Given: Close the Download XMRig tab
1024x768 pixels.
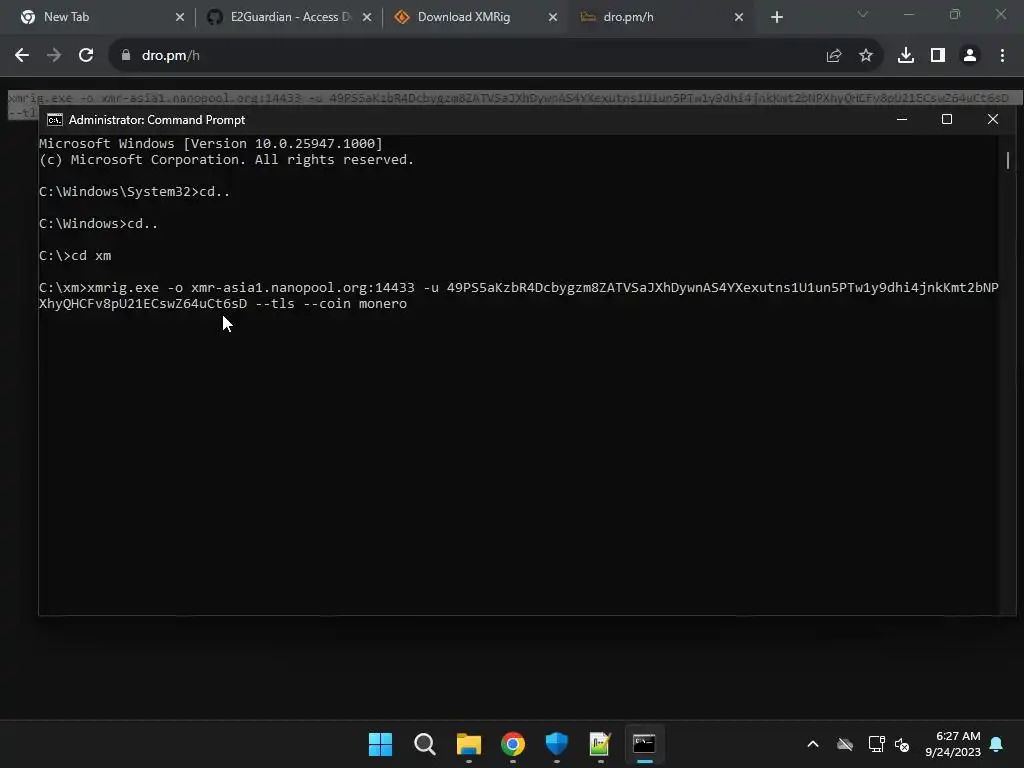Looking at the screenshot, I should pos(553,17).
